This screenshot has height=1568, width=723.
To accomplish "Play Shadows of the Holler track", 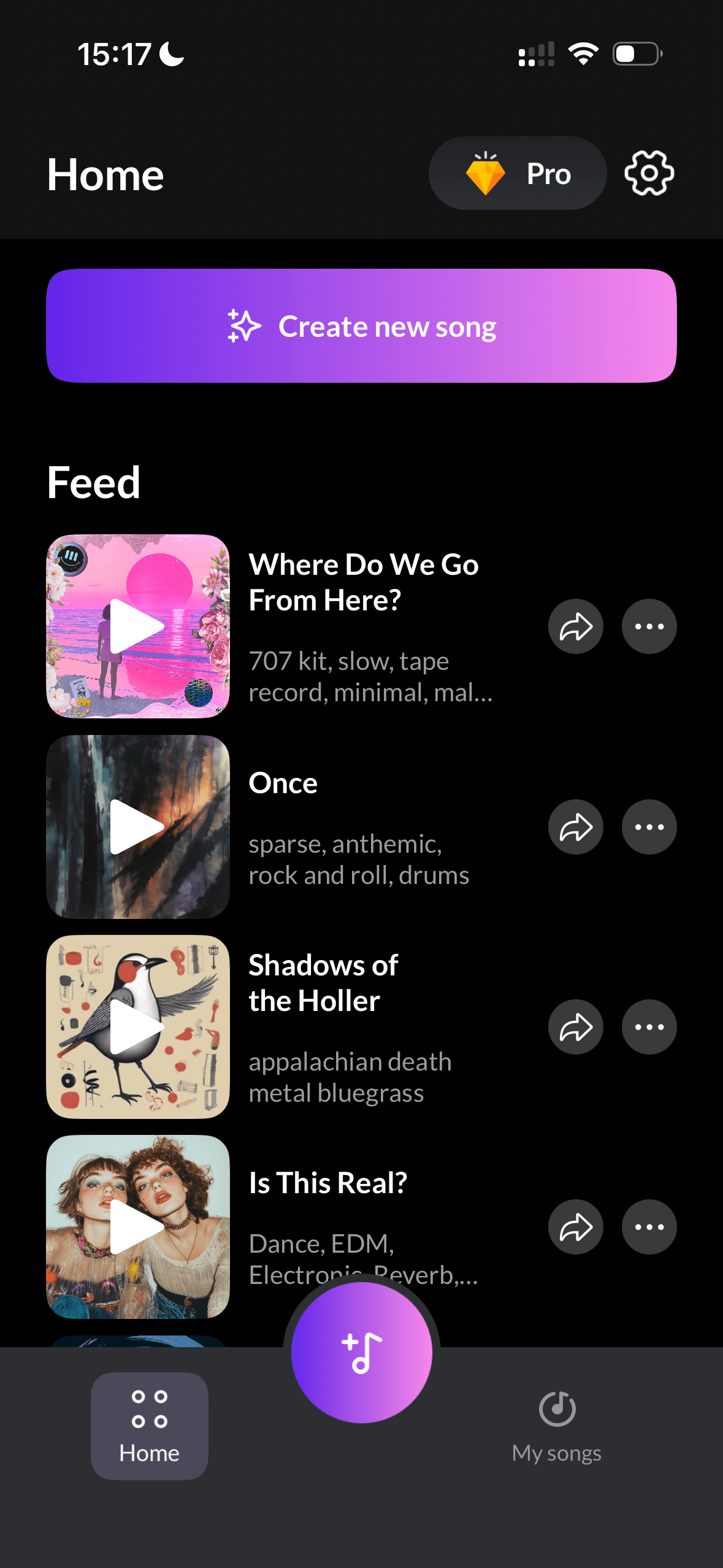I will [137, 1027].
